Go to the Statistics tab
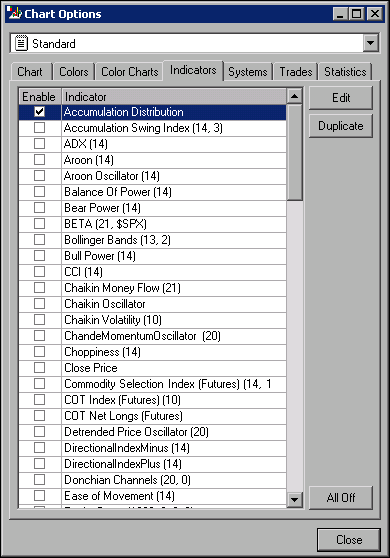390x558 pixels. (345, 72)
